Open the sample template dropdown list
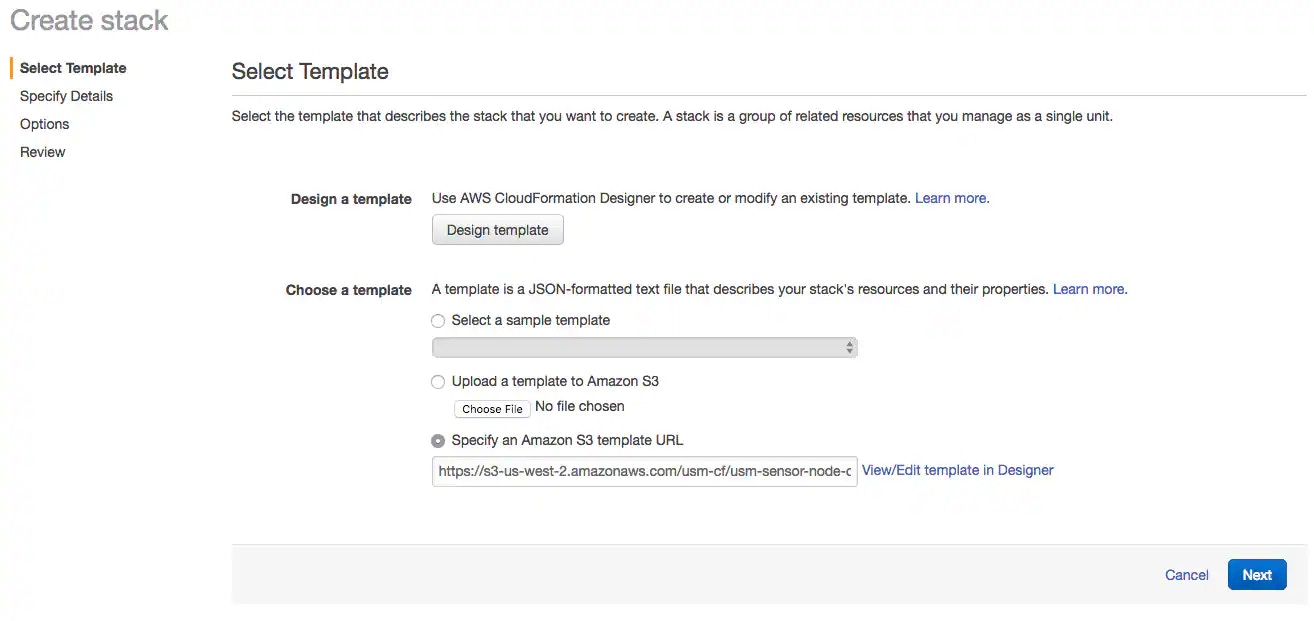Image resolution: width=1314 pixels, height=621 pixels. [x=644, y=348]
